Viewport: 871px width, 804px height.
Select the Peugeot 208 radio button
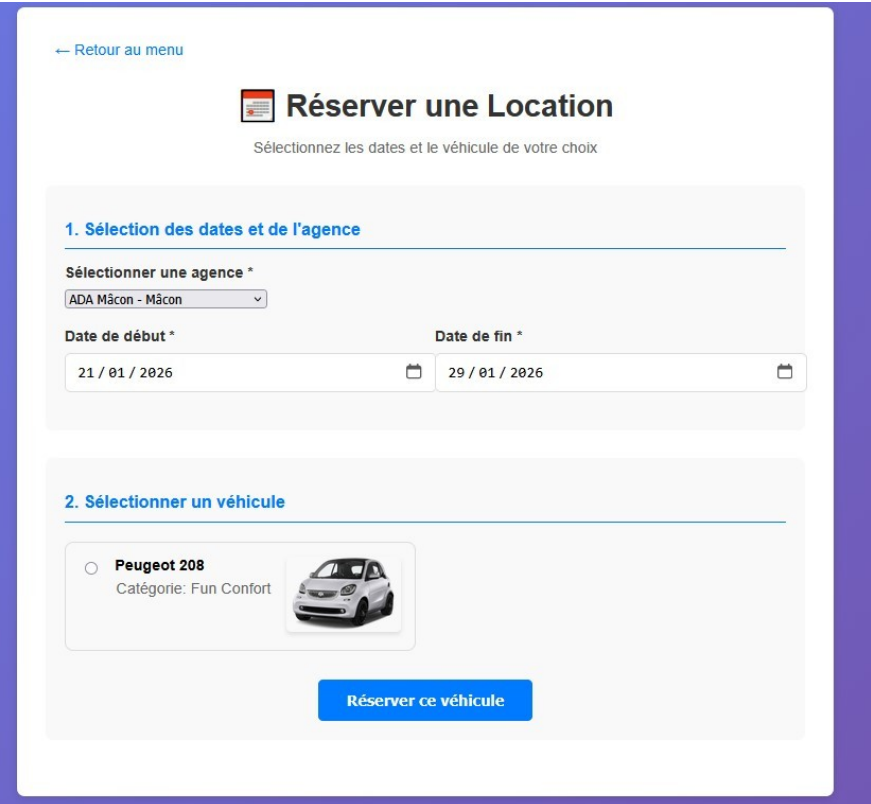[91, 568]
